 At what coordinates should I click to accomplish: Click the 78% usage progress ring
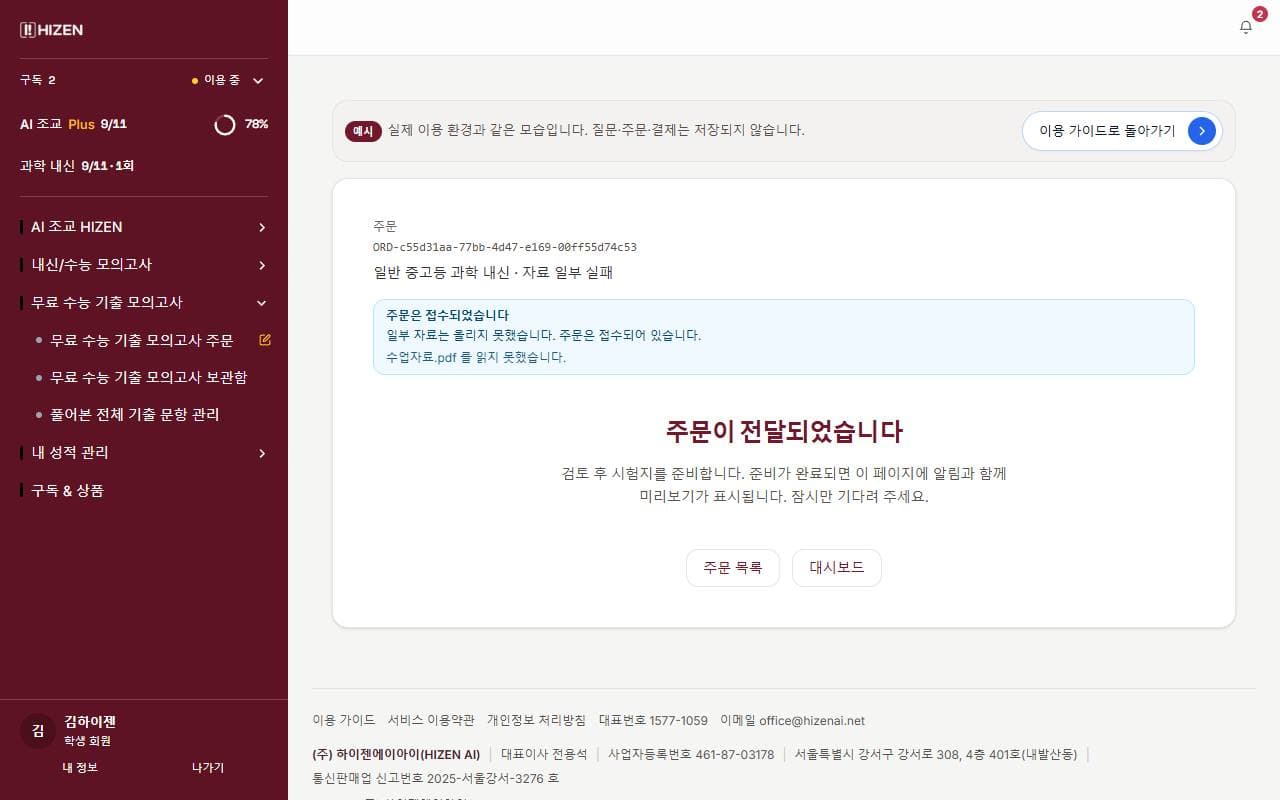click(x=225, y=124)
